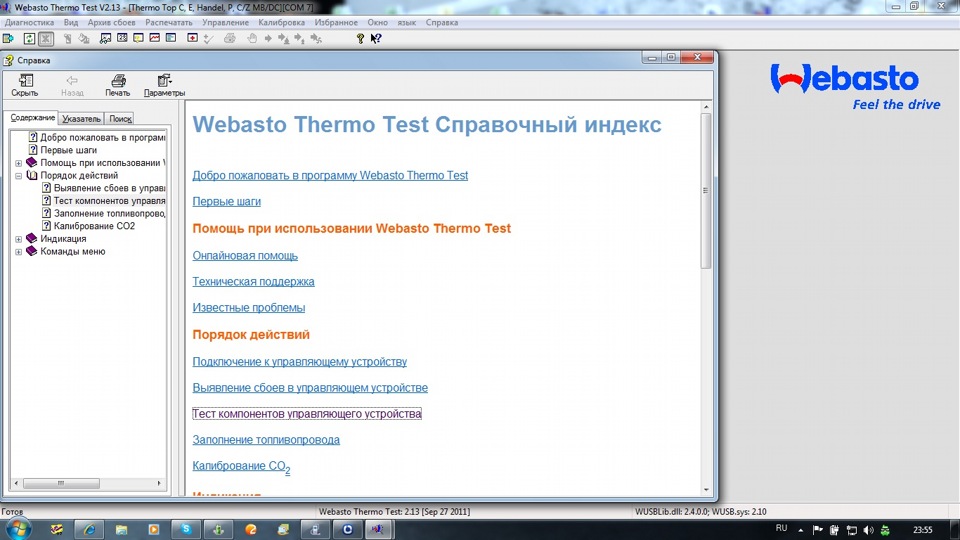The image size is (960, 540).
Task: Follow the 'Известные проблемы' link
Action: point(249,308)
